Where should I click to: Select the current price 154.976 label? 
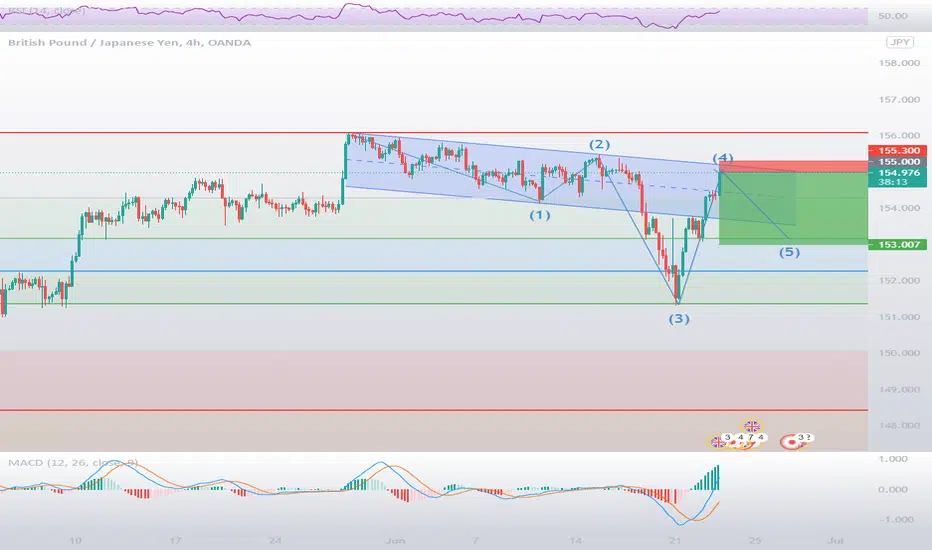tap(897, 172)
